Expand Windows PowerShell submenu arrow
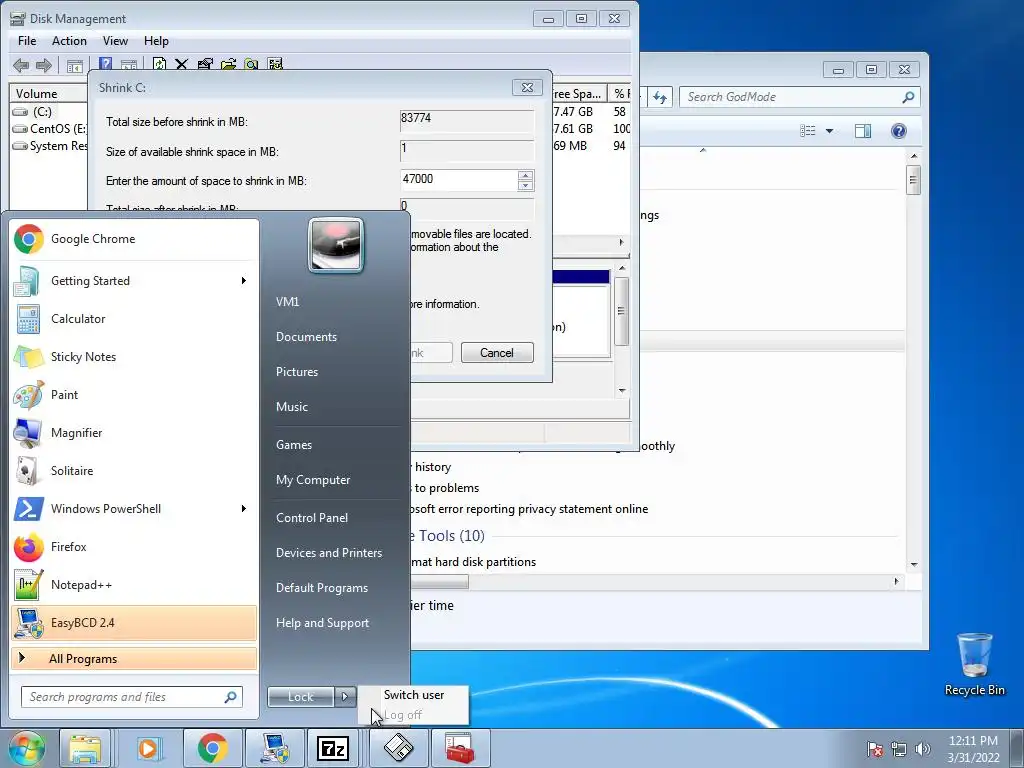1024x768 pixels. pos(244,509)
